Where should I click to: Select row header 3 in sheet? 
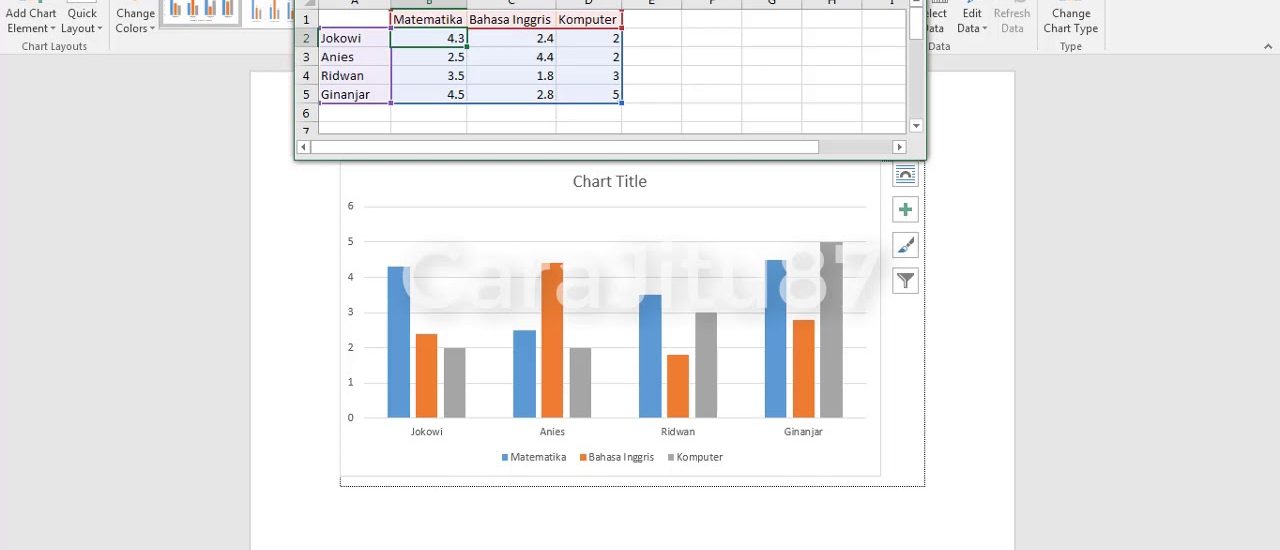point(307,57)
